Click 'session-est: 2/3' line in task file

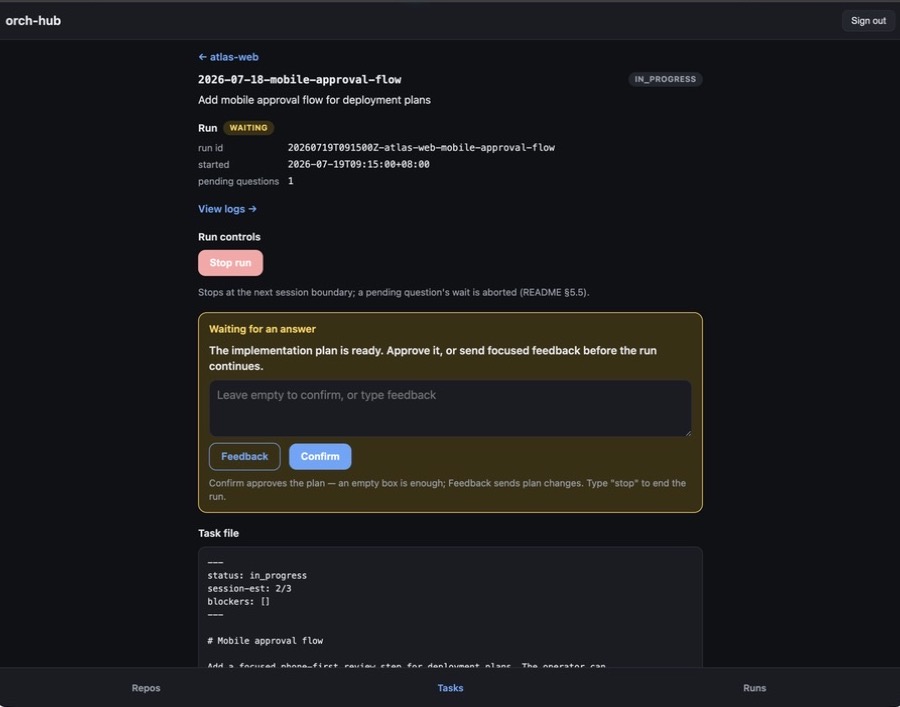(249, 588)
